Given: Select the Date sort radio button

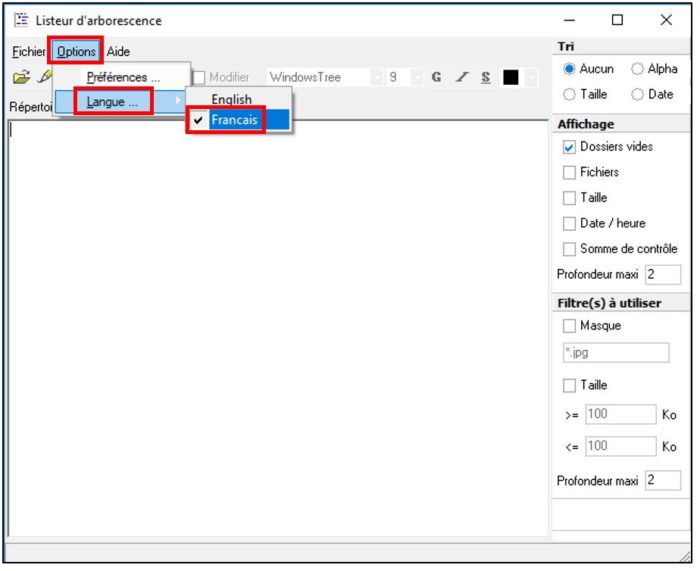Looking at the screenshot, I should click(637, 94).
